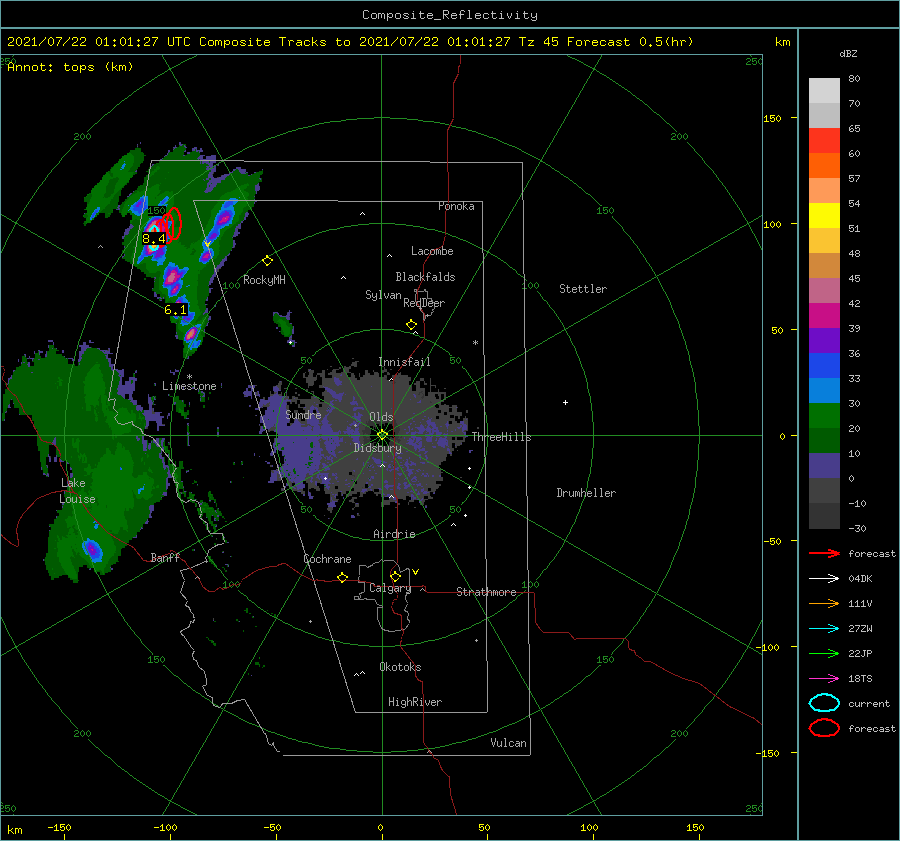The width and height of the screenshot is (900, 841).
Task: Click the yellow 54 dBZ legend swatch
Action: coord(824,215)
